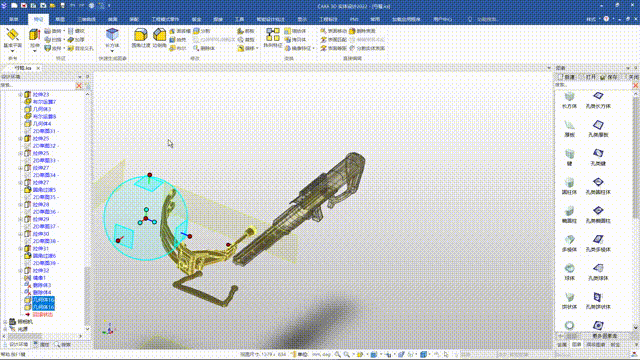Open the 三维曲线 ribbon tab
640x360 pixels.
pos(86,19)
